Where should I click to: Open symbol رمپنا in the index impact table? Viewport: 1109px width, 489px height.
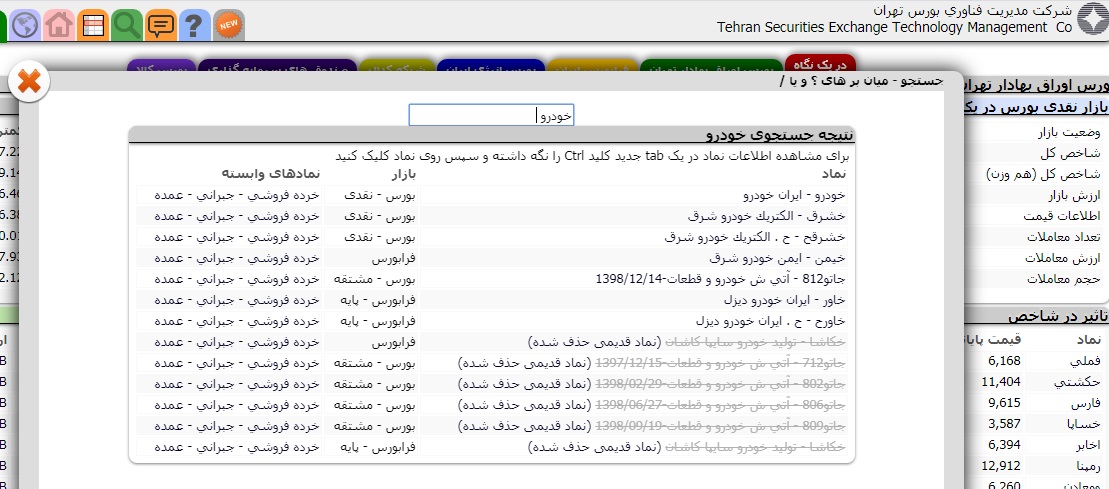coord(1086,466)
